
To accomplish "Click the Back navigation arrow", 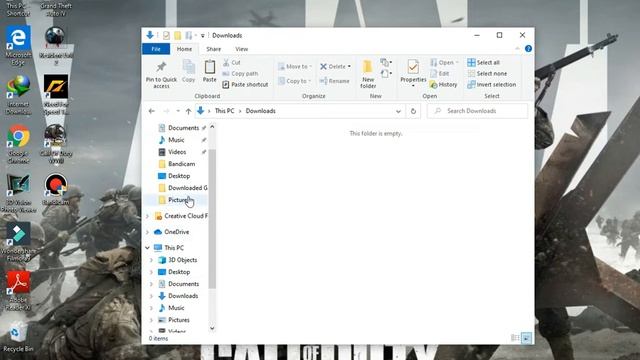I will coord(152,111).
